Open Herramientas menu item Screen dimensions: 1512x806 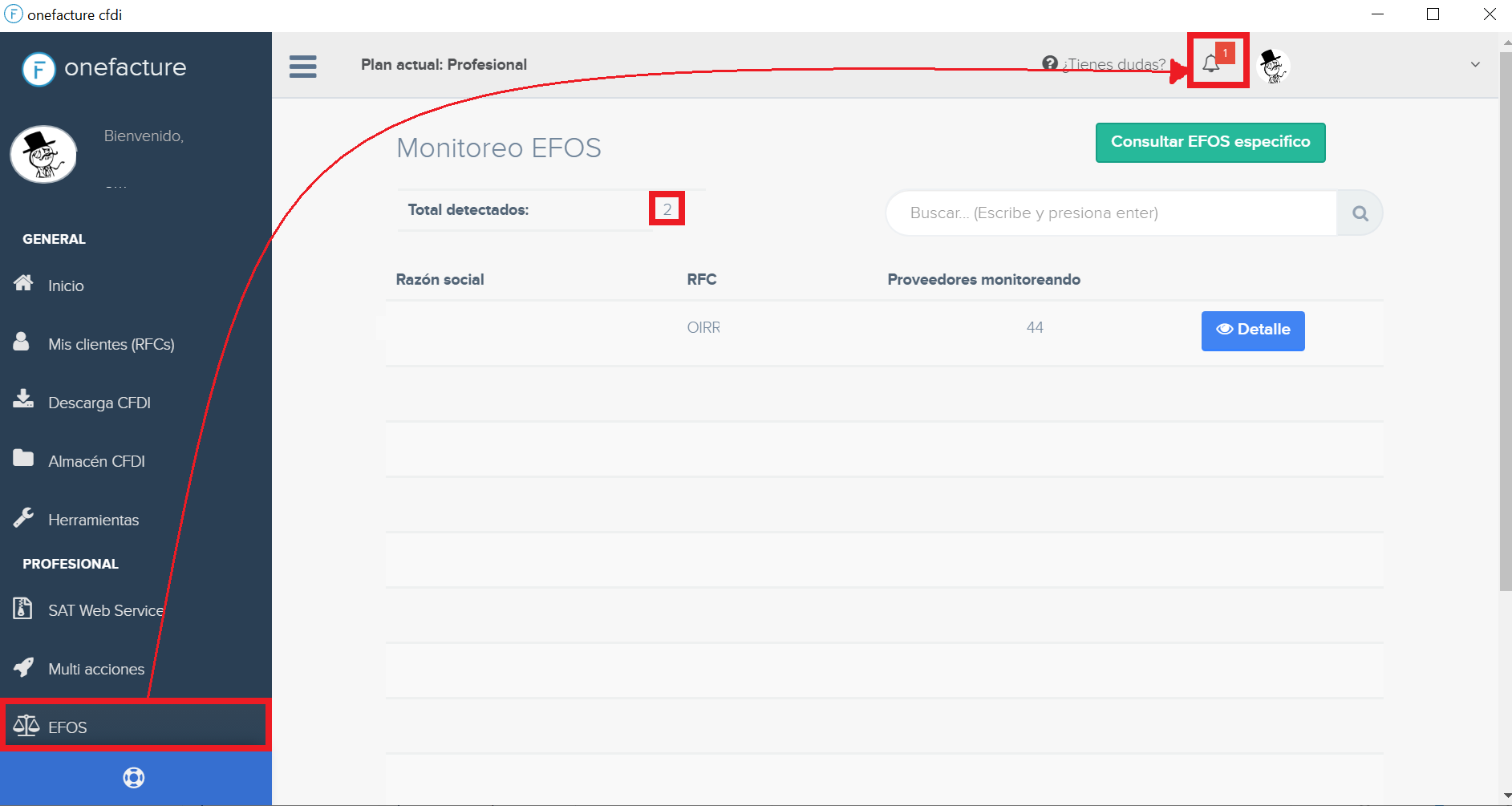(x=93, y=520)
